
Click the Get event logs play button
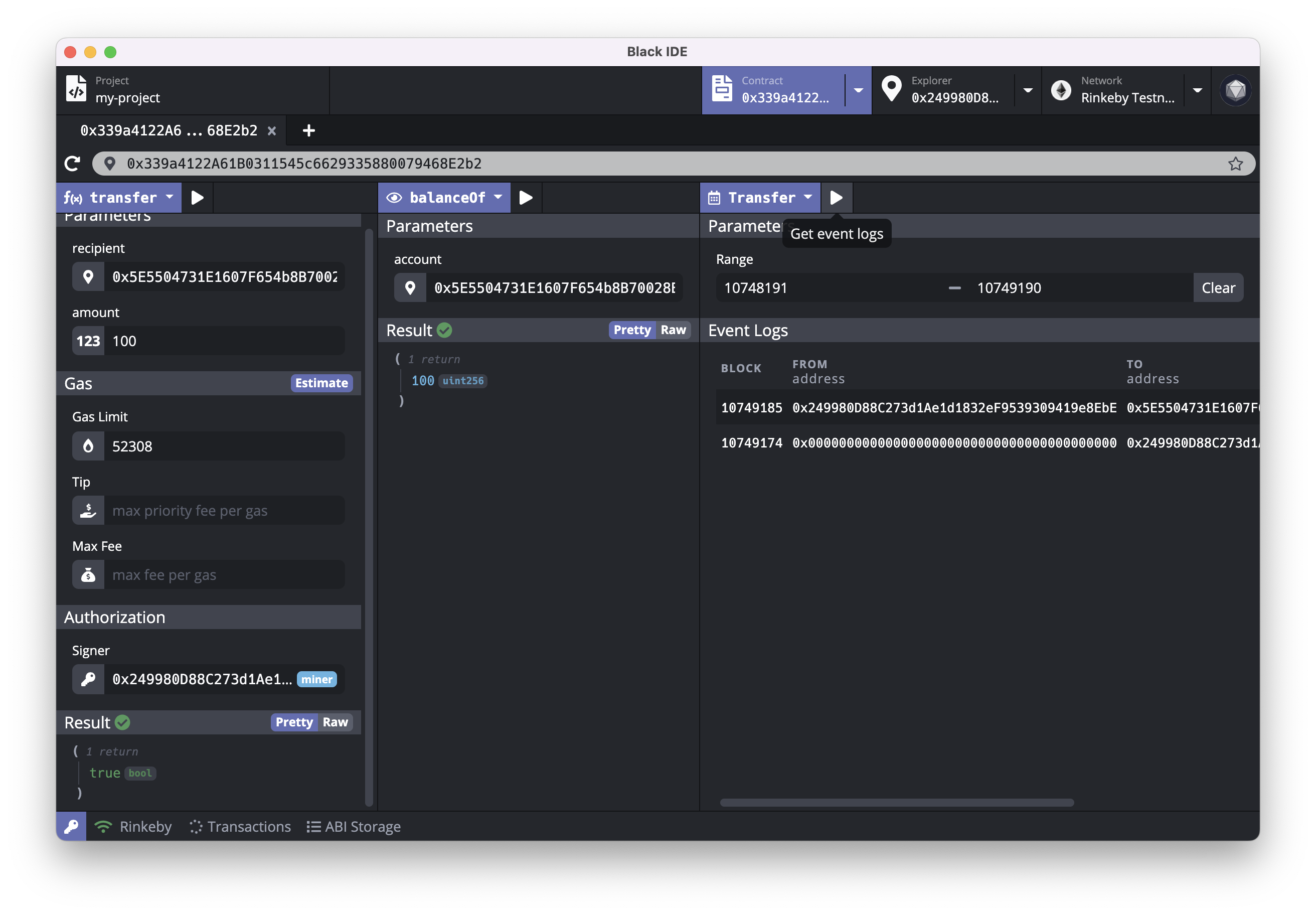coord(836,198)
